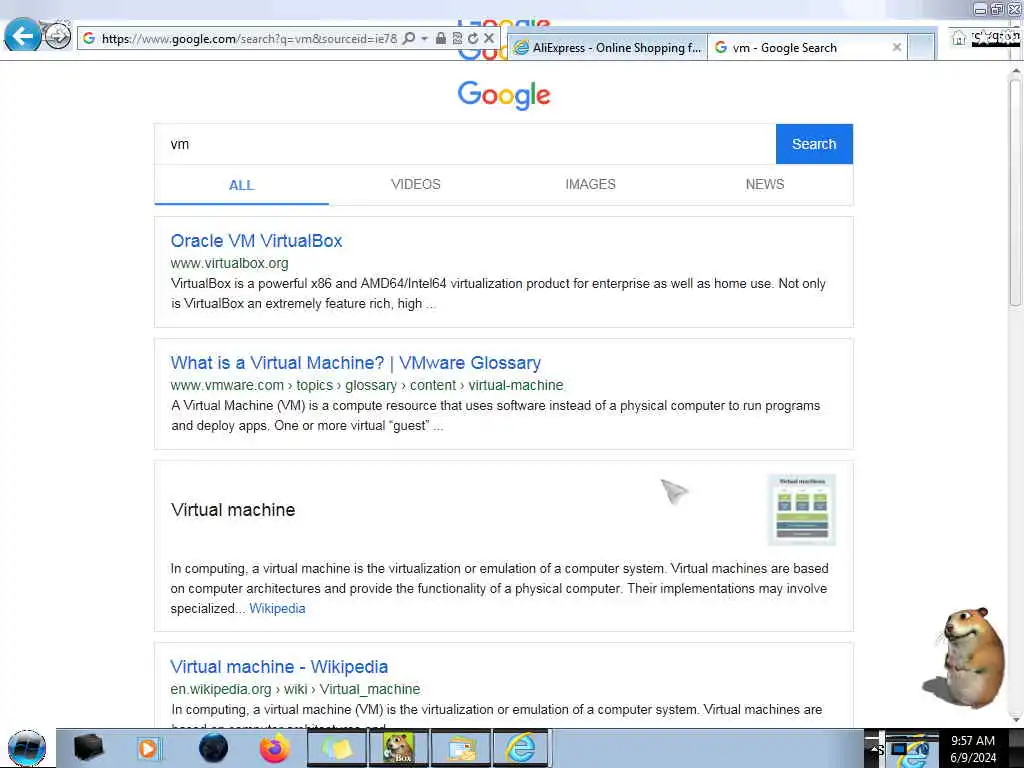Switch to the AliExpress - Online Shopping tab
The height and width of the screenshot is (768, 1024).
607,48
